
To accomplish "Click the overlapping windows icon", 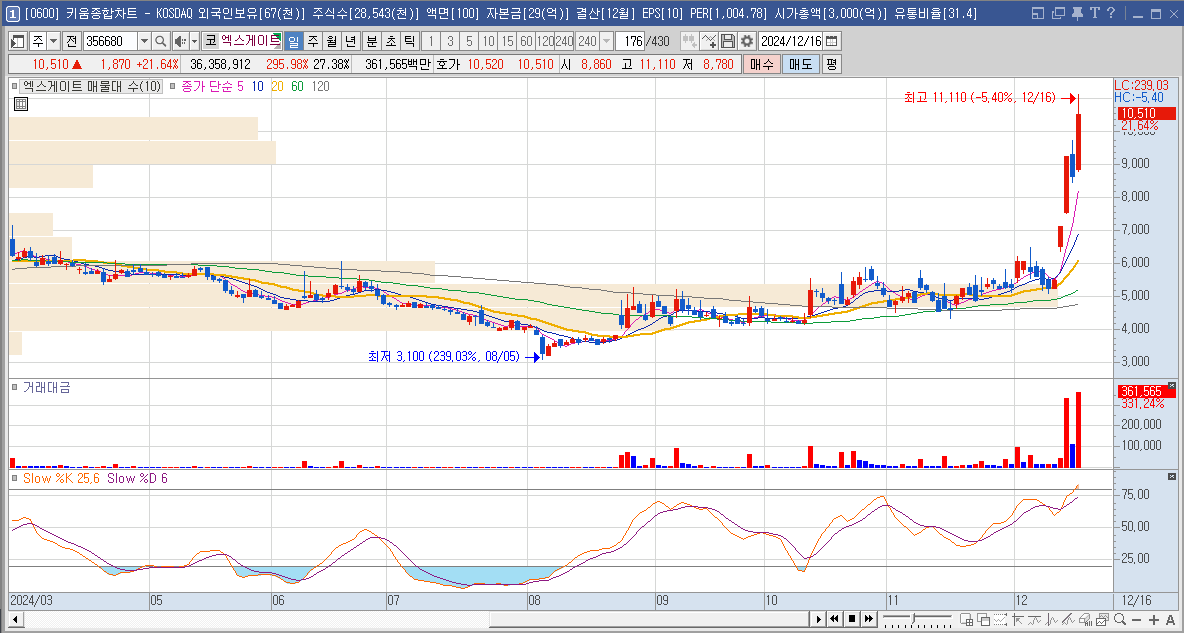I will [x=984, y=619].
